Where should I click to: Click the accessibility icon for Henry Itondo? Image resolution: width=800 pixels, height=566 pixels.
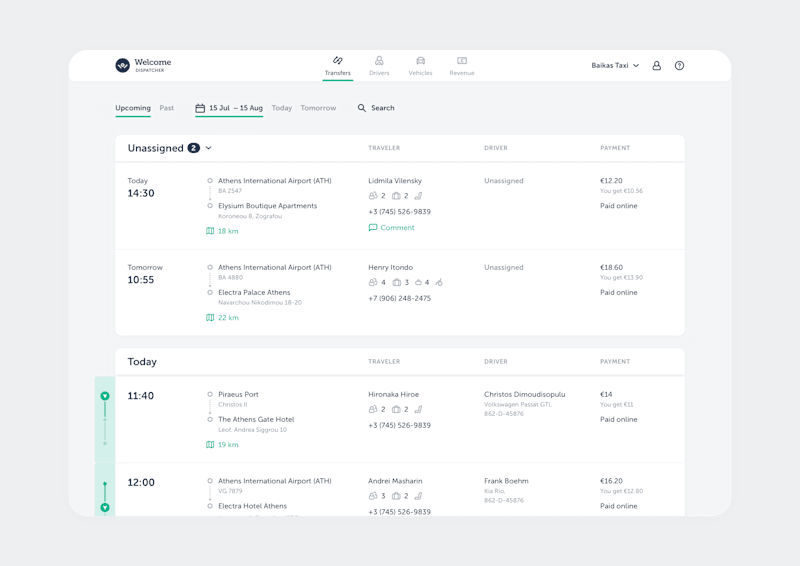(x=439, y=282)
